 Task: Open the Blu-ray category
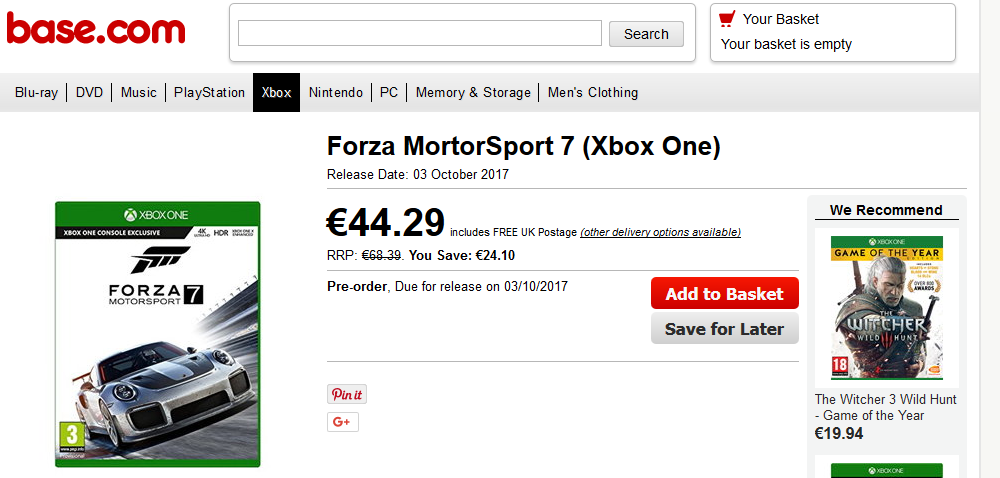(x=36, y=93)
